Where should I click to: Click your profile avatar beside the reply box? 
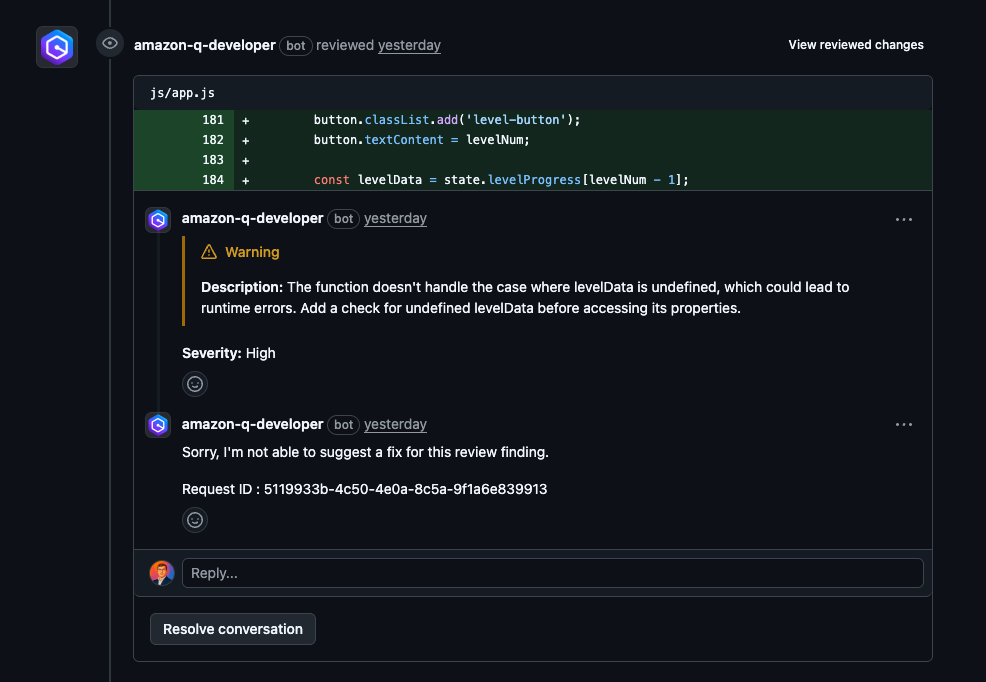click(x=162, y=572)
